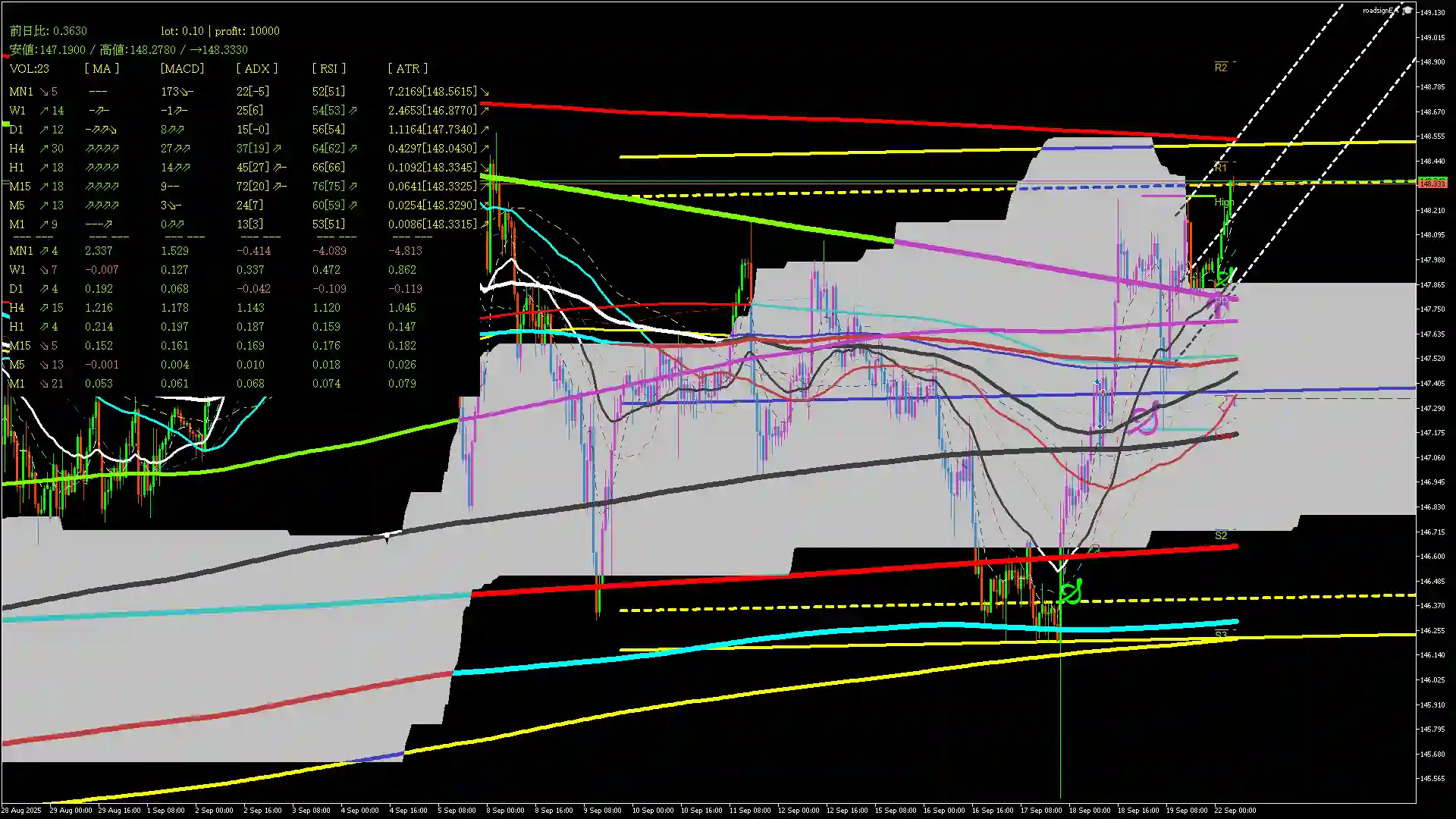Viewport: 1456px width, 819px height.
Task: Click the [ ADX ] column header
Action: tap(256, 68)
